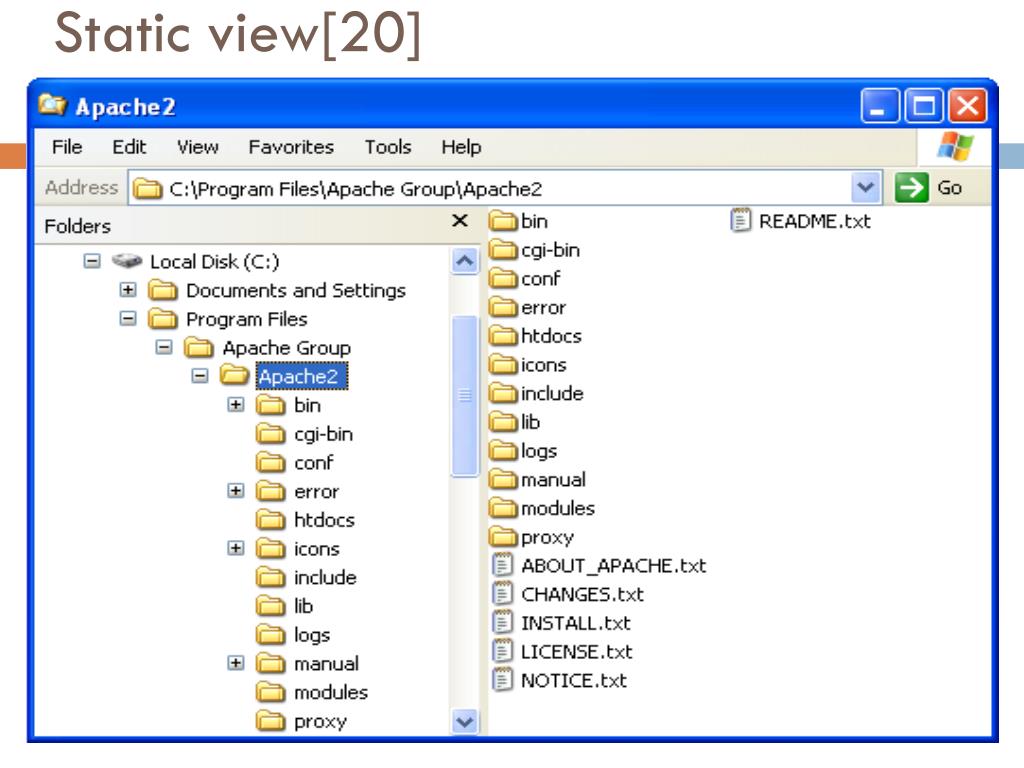The width and height of the screenshot is (1024, 768).
Task: Select include label in folder tree
Action: pos(325,578)
